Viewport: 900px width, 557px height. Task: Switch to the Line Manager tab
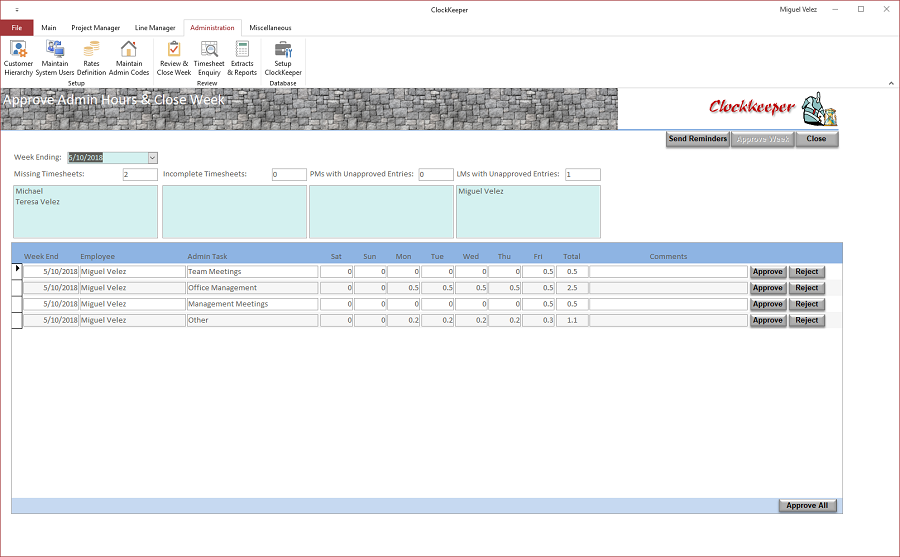coord(155,28)
